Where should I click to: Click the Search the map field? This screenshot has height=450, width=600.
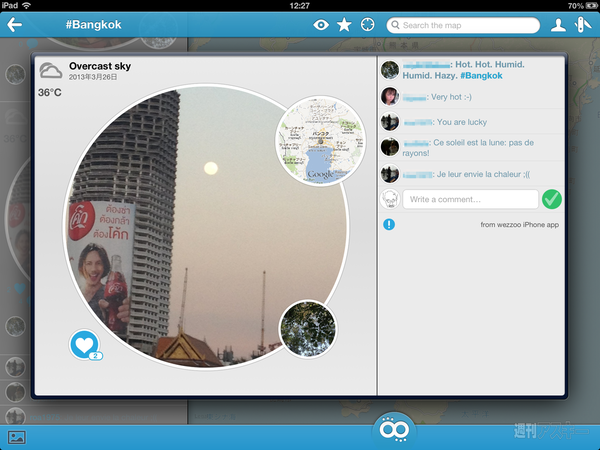tap(462, 25)
